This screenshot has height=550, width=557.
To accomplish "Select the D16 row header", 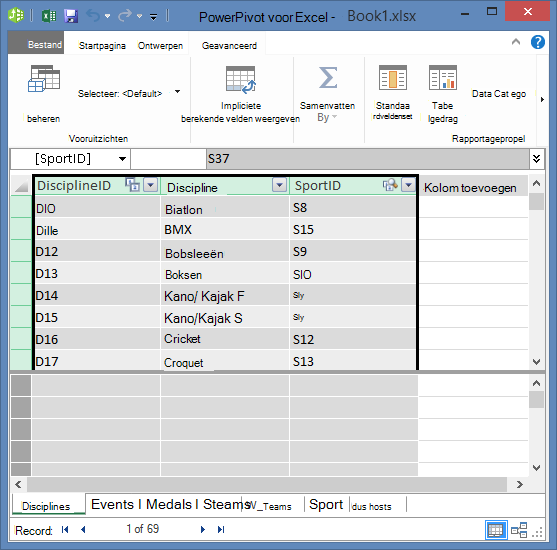I will click(21, 339).
